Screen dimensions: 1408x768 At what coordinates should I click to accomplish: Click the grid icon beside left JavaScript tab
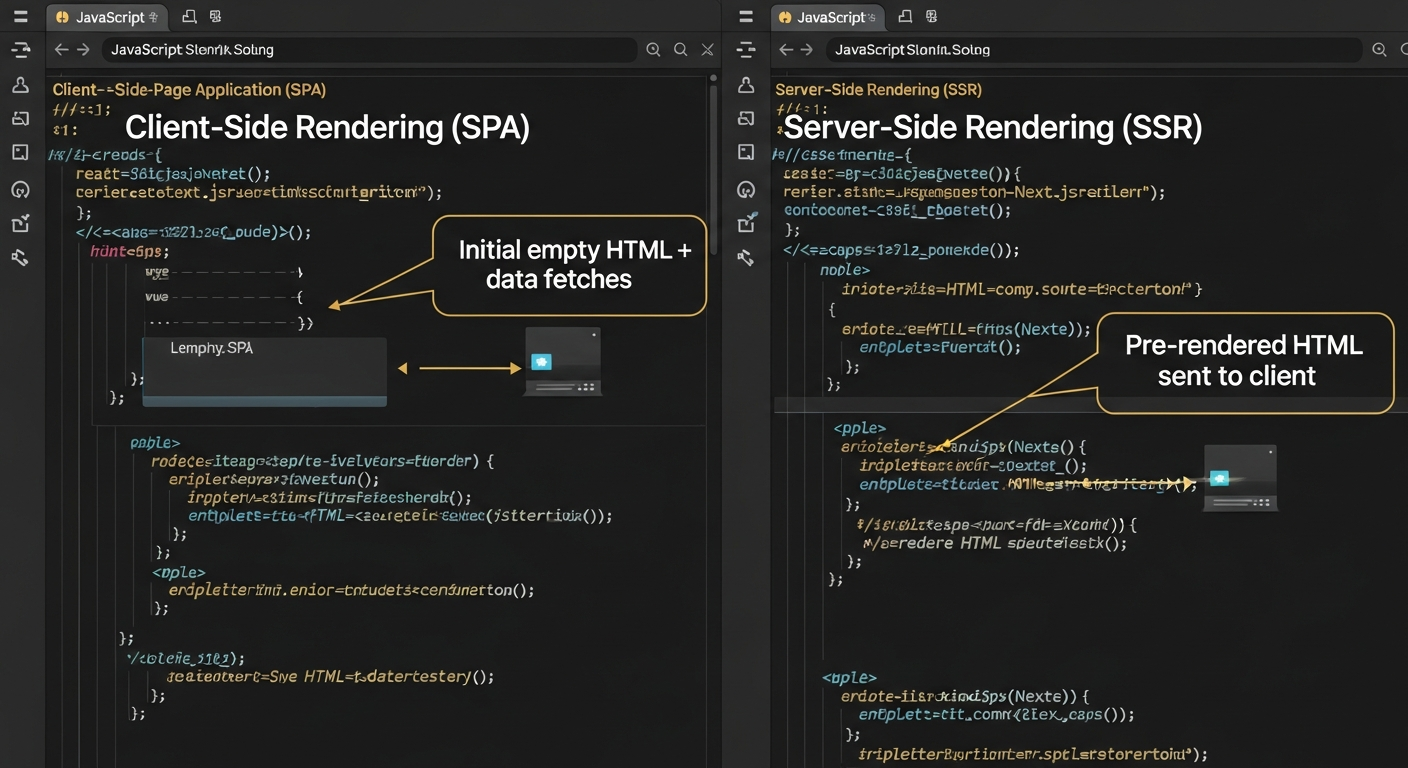(216, 17)
